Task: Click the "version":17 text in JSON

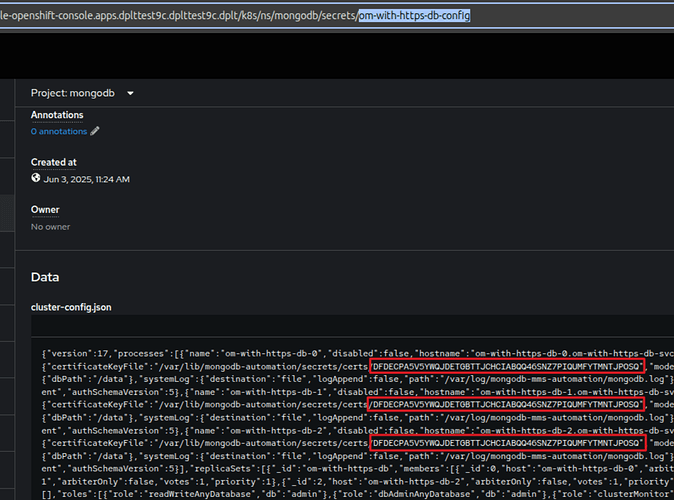Action: (x=72, y=354)
